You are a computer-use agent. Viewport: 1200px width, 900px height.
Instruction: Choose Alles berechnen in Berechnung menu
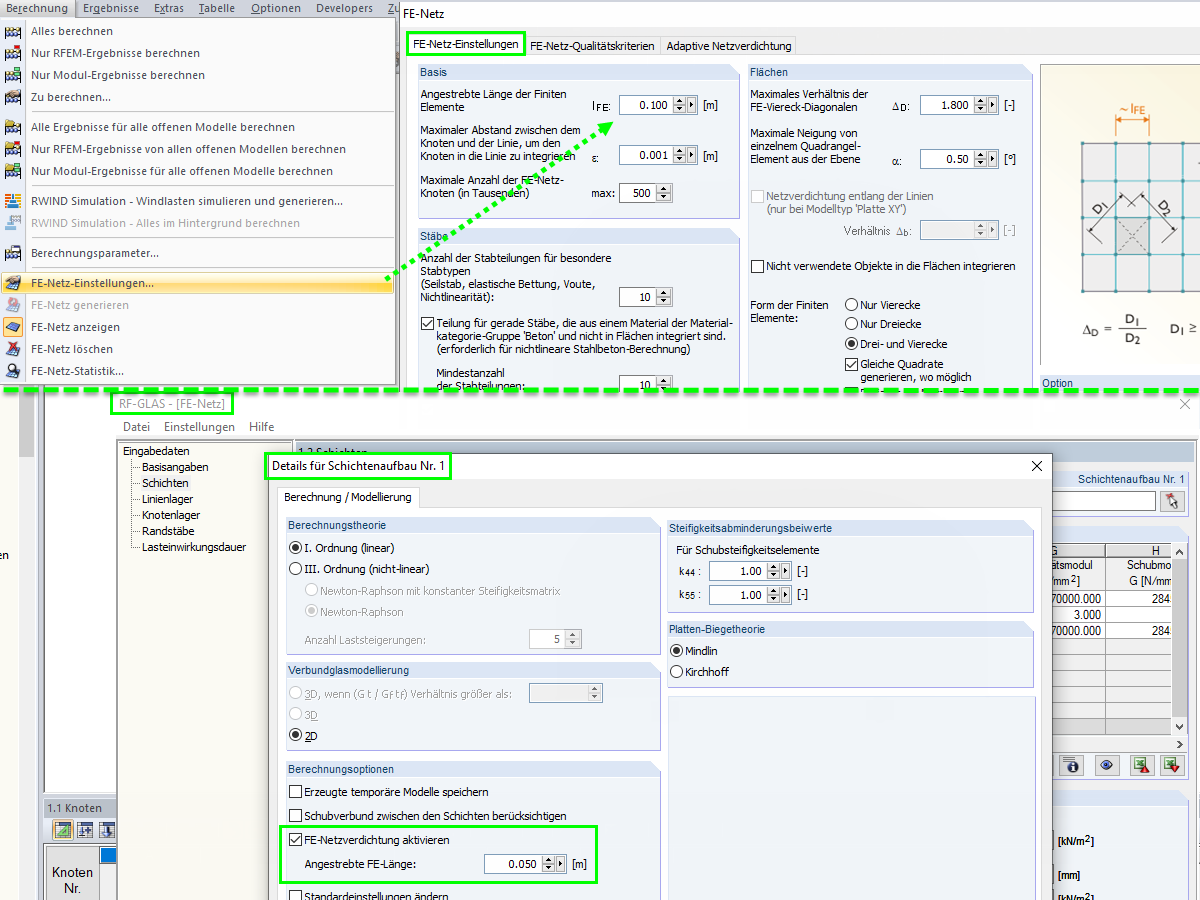pyautogui.click(x=198, y=31)
